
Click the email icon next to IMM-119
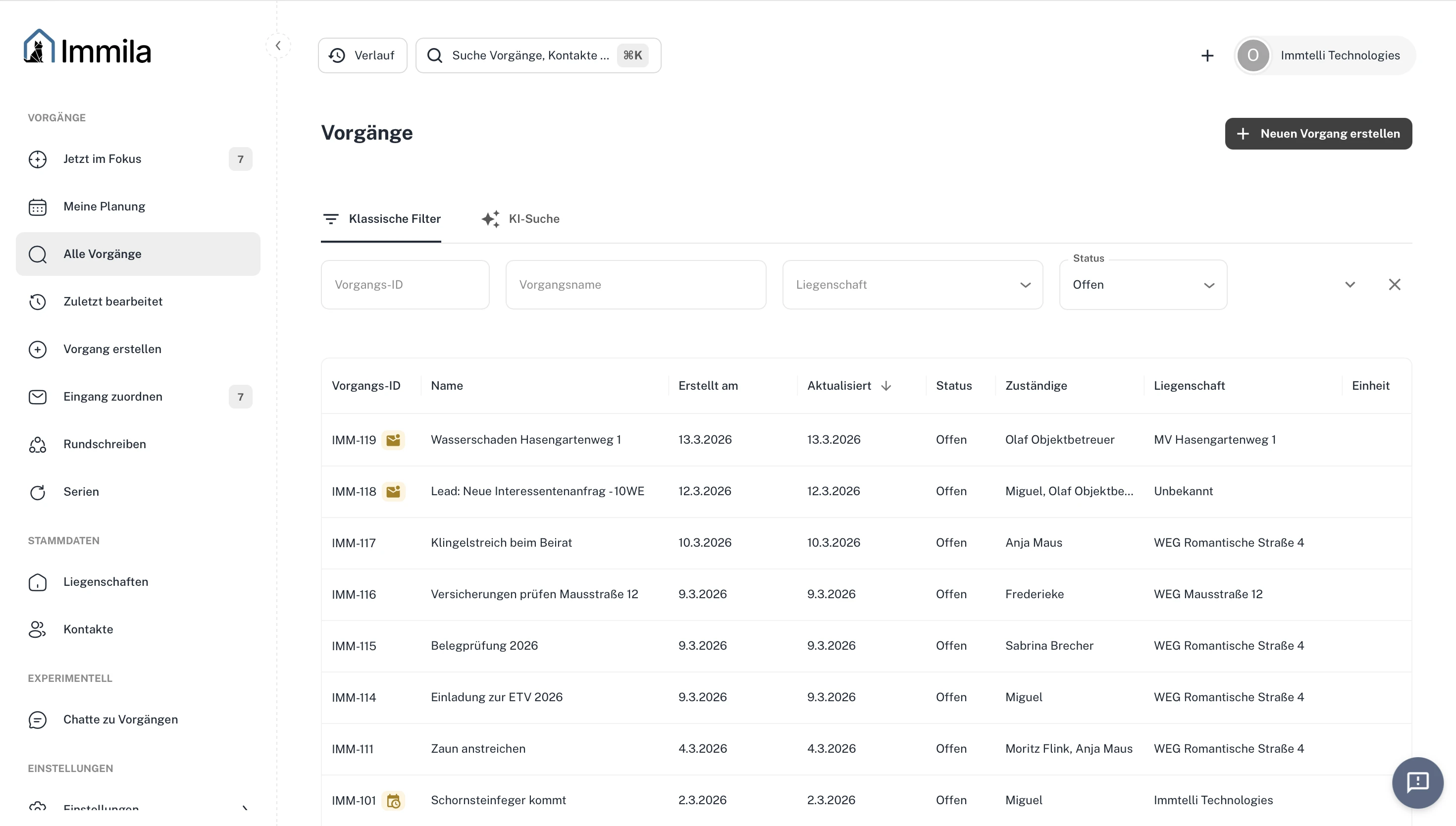(393, 440)
